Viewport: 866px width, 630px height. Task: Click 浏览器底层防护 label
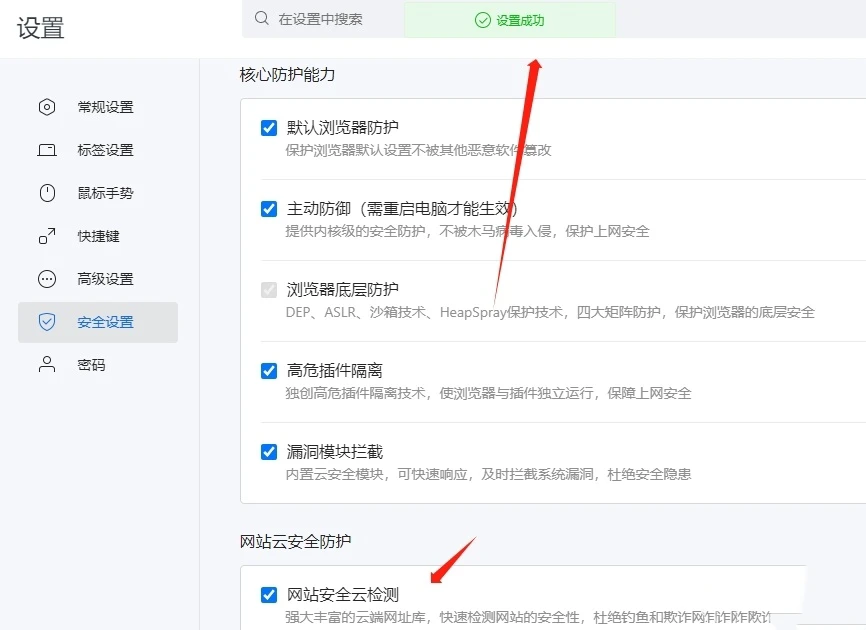click(x=342, y=290)
